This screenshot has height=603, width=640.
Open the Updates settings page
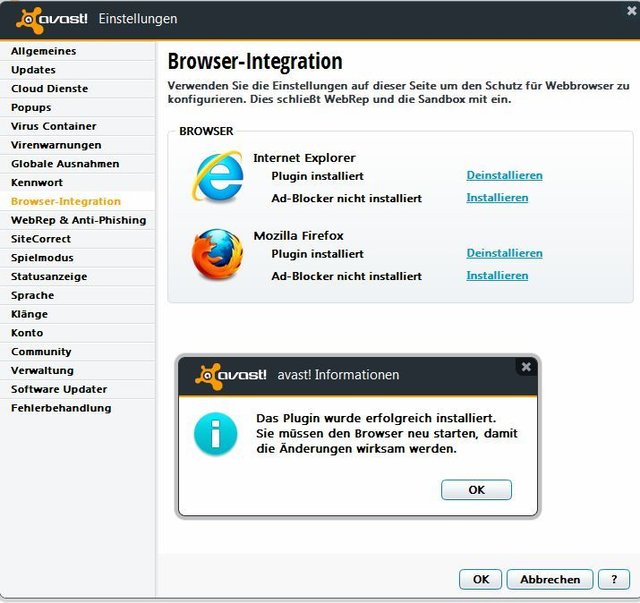[78, 70]
